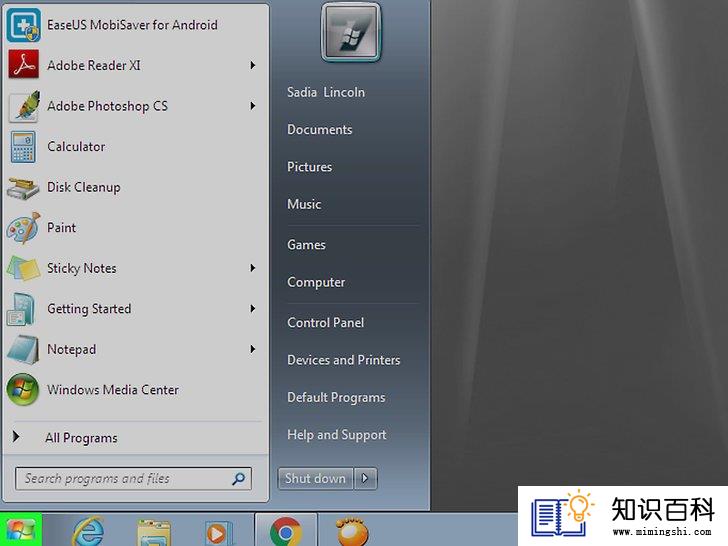Open Help and Support
Screen dimensions: 728x546
point(337,435)
